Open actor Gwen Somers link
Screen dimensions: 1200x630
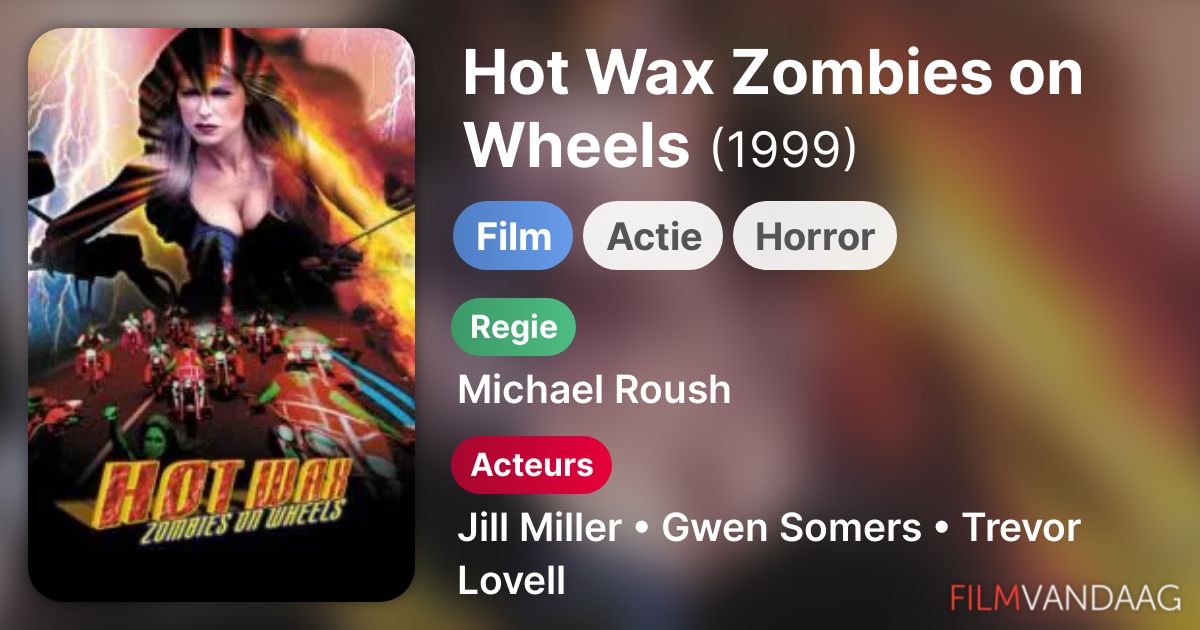click(791, 528)
